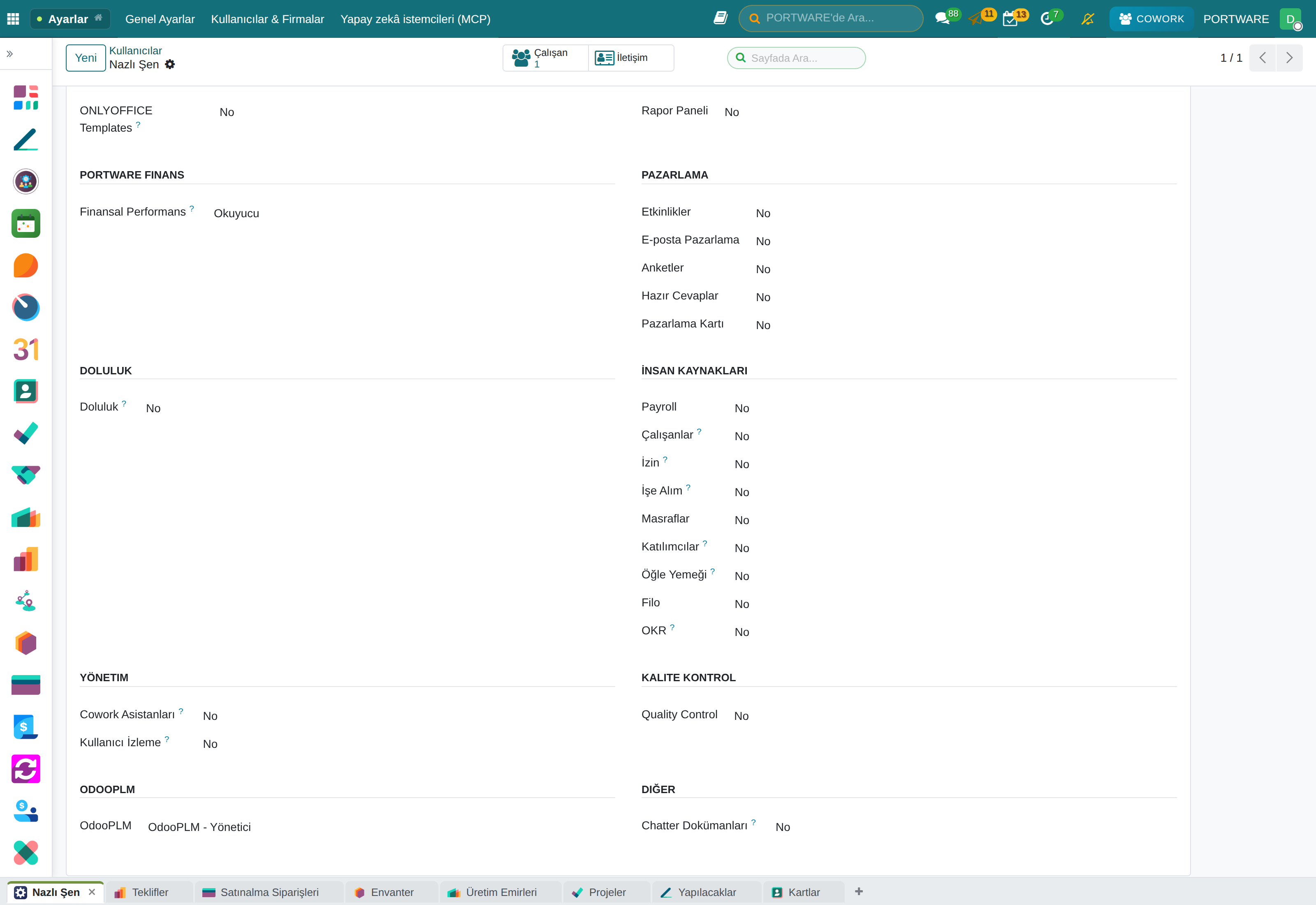Click the Yeni button
Viewport: 1316px width, 905px height.
[x=86, y=58]
